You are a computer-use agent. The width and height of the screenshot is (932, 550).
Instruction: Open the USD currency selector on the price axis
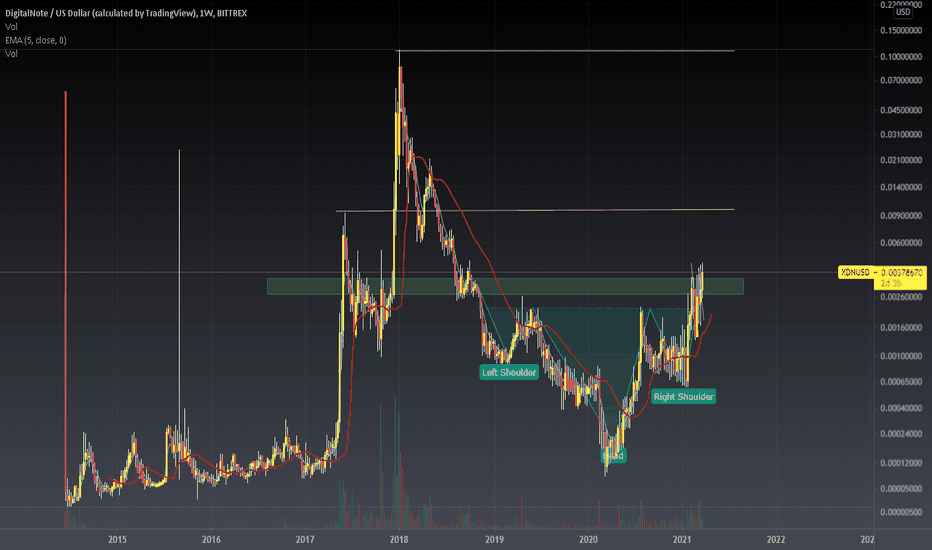903,11
